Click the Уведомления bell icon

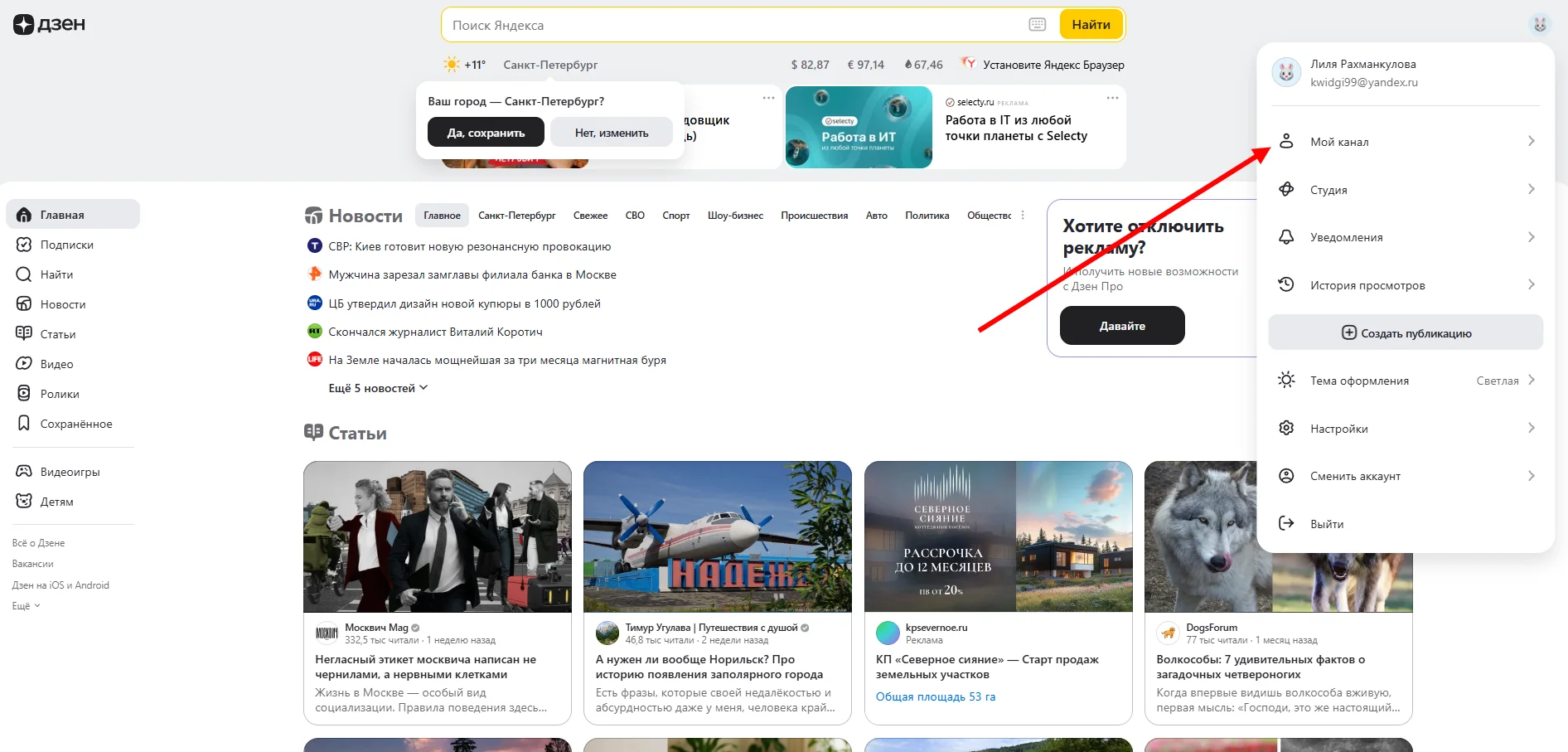pos(1286,237)
